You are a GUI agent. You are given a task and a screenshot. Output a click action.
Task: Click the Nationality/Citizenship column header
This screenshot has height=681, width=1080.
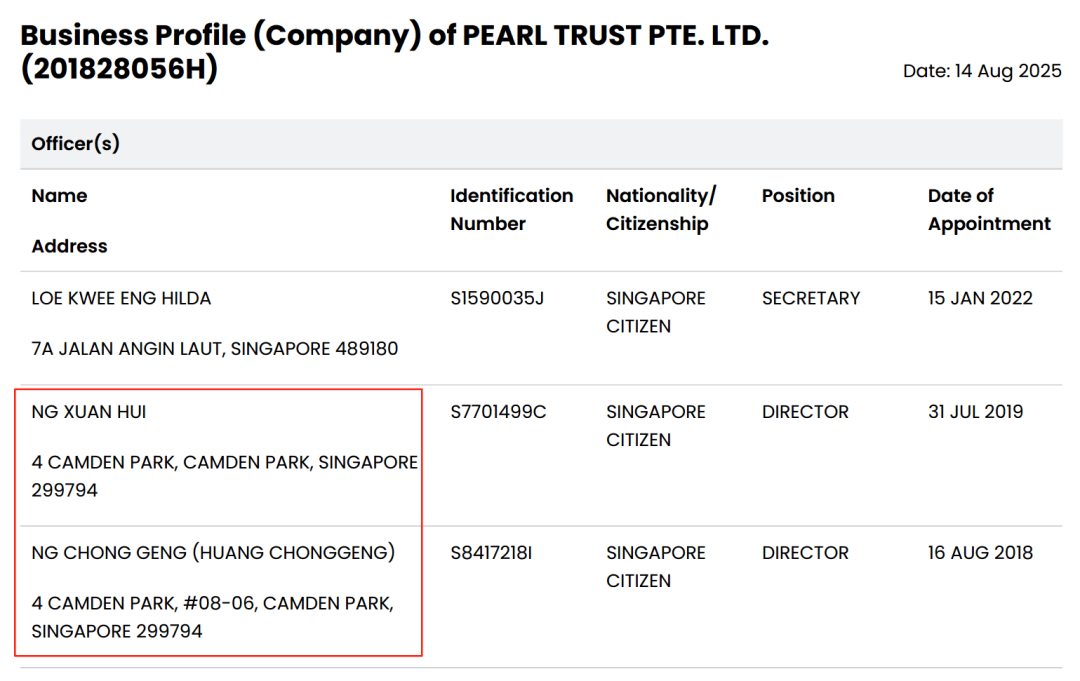click(661, 210)
